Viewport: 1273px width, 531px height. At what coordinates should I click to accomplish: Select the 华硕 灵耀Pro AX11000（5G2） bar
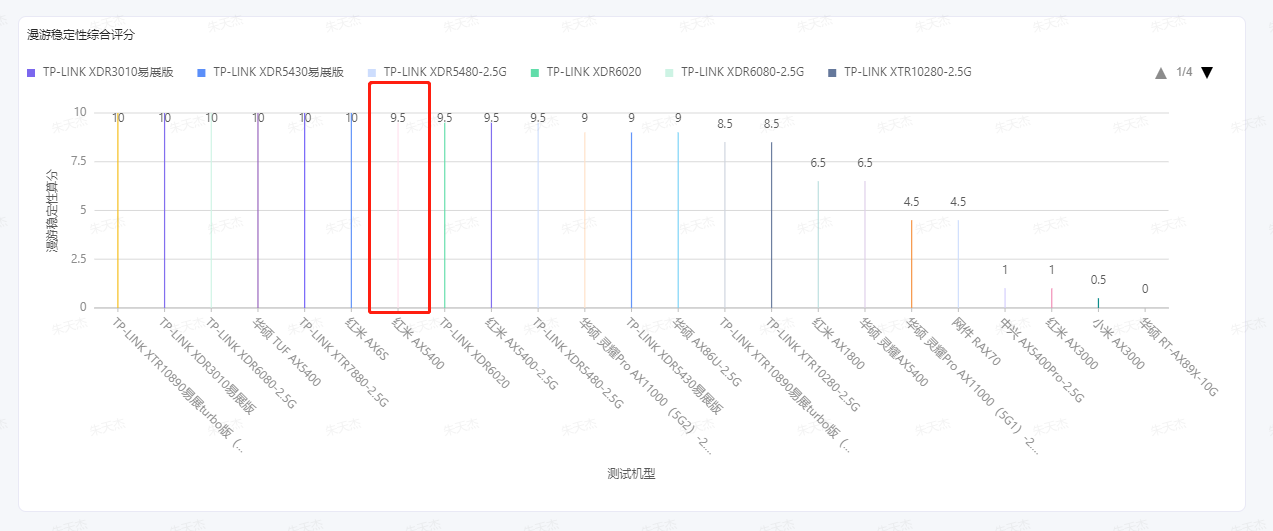tap(585, 220)
